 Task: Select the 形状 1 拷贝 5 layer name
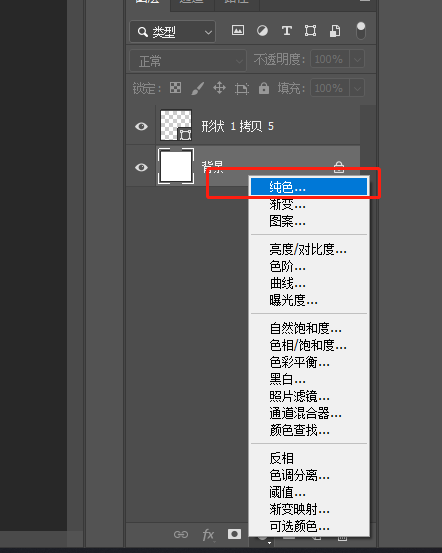click(237, 126)
